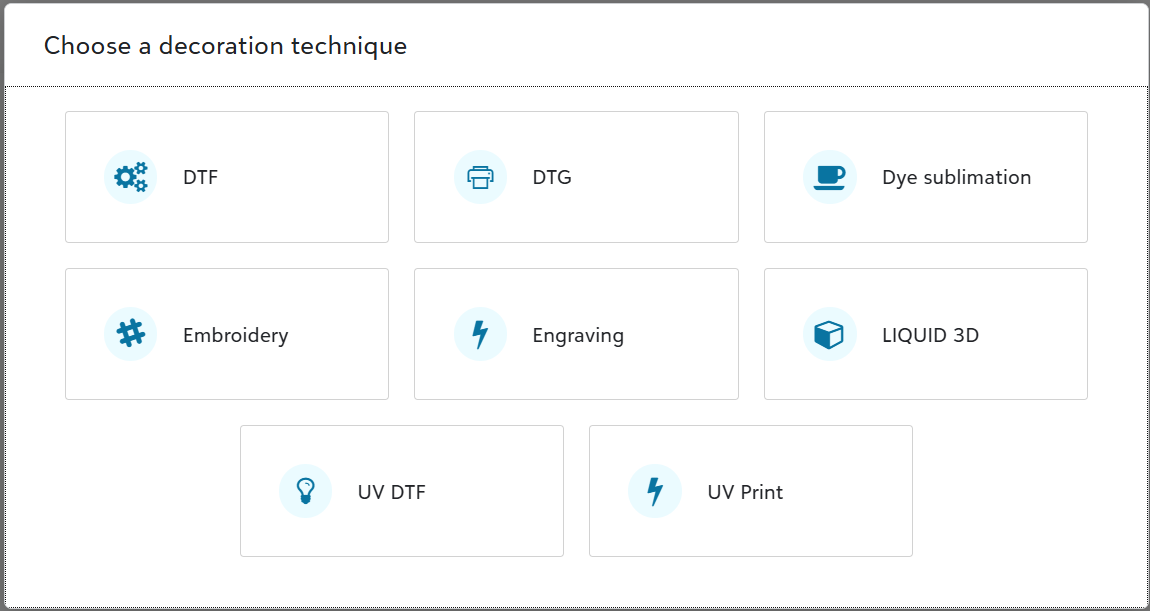Screen dimensions: 1150x611
Task: Select the Embroidery text label
Action: click(x=235, y=335)
